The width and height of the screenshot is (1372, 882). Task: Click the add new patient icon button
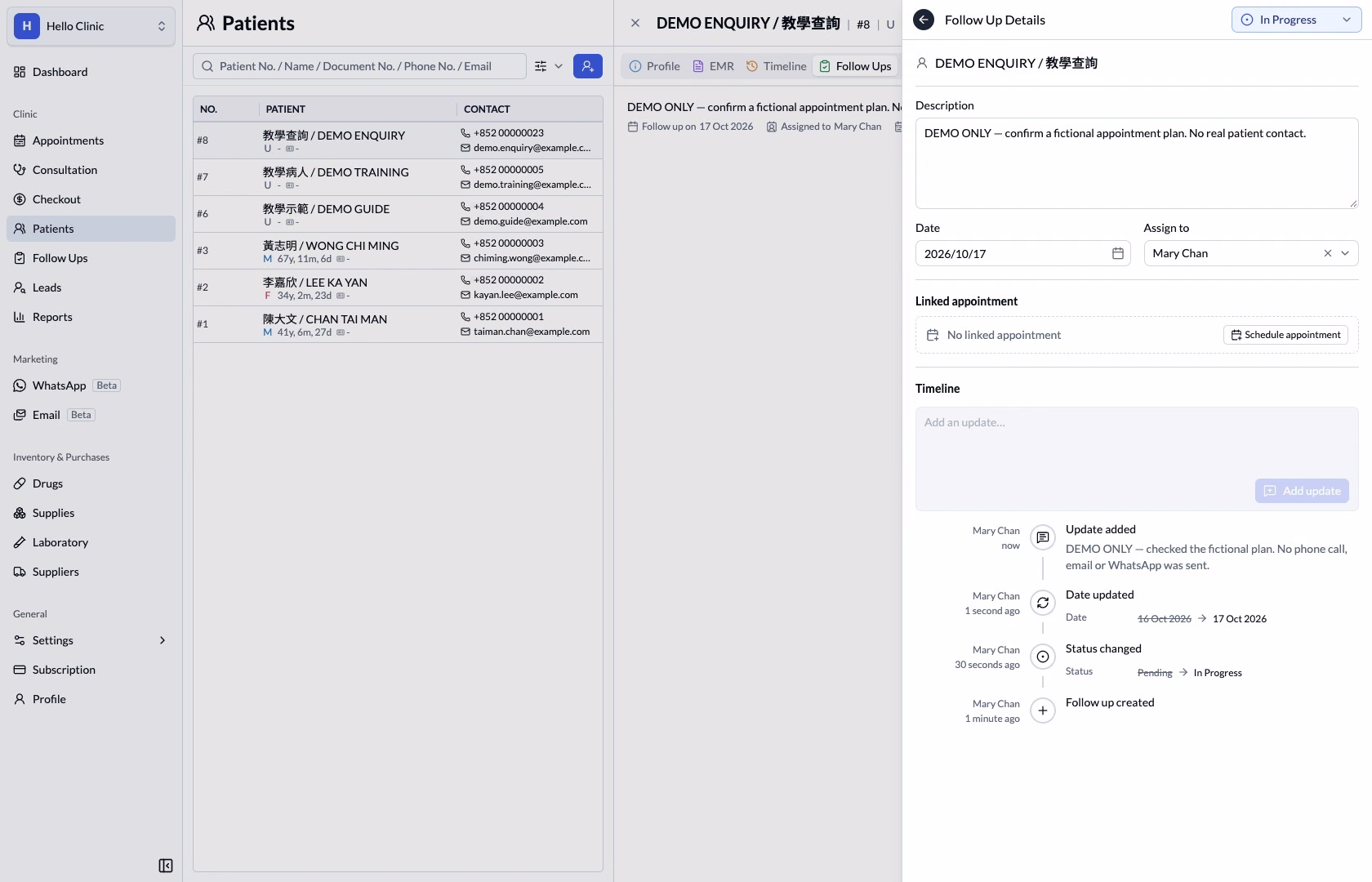[588, 66]
